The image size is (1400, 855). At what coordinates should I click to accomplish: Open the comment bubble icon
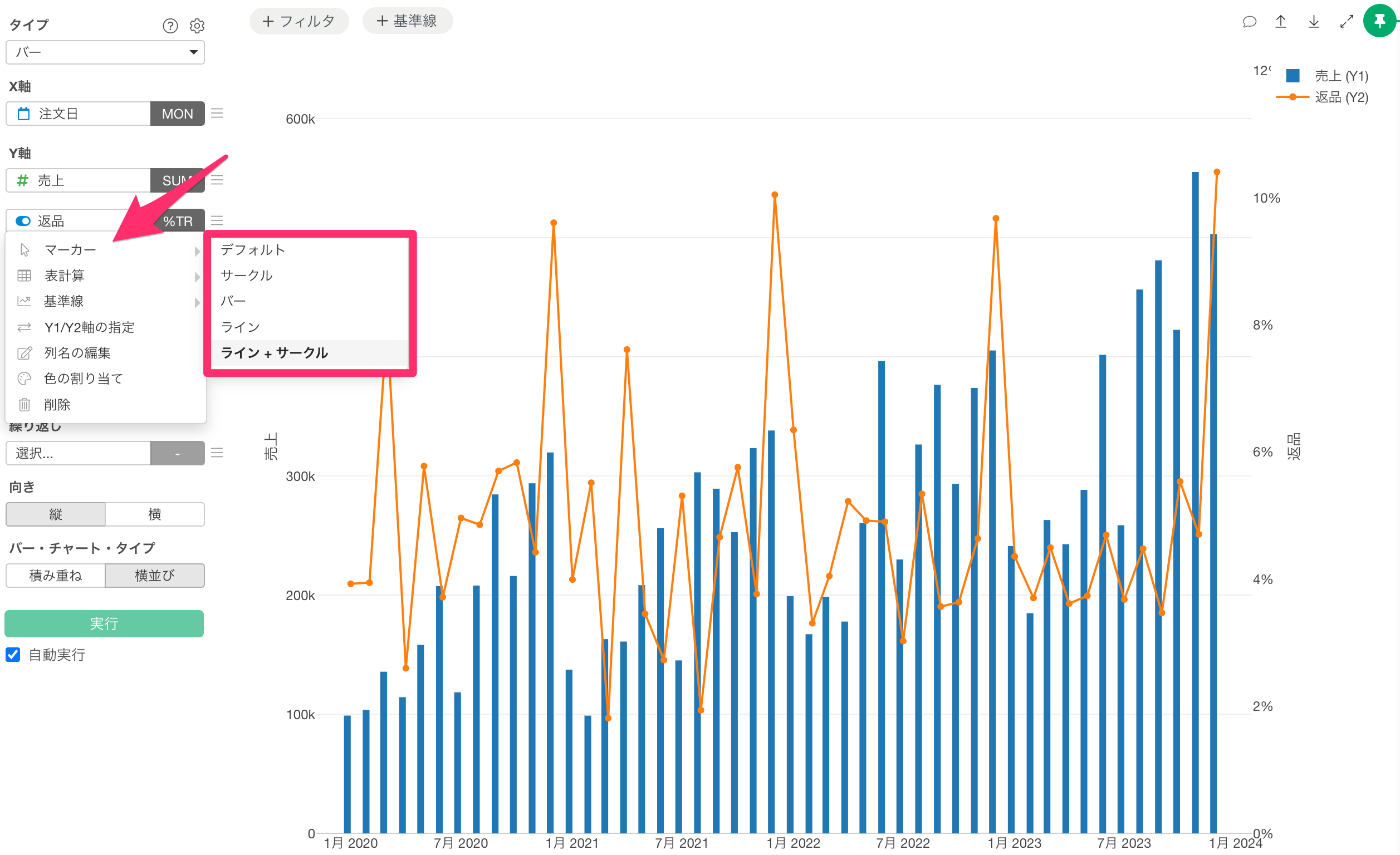tap(1249, 22)
